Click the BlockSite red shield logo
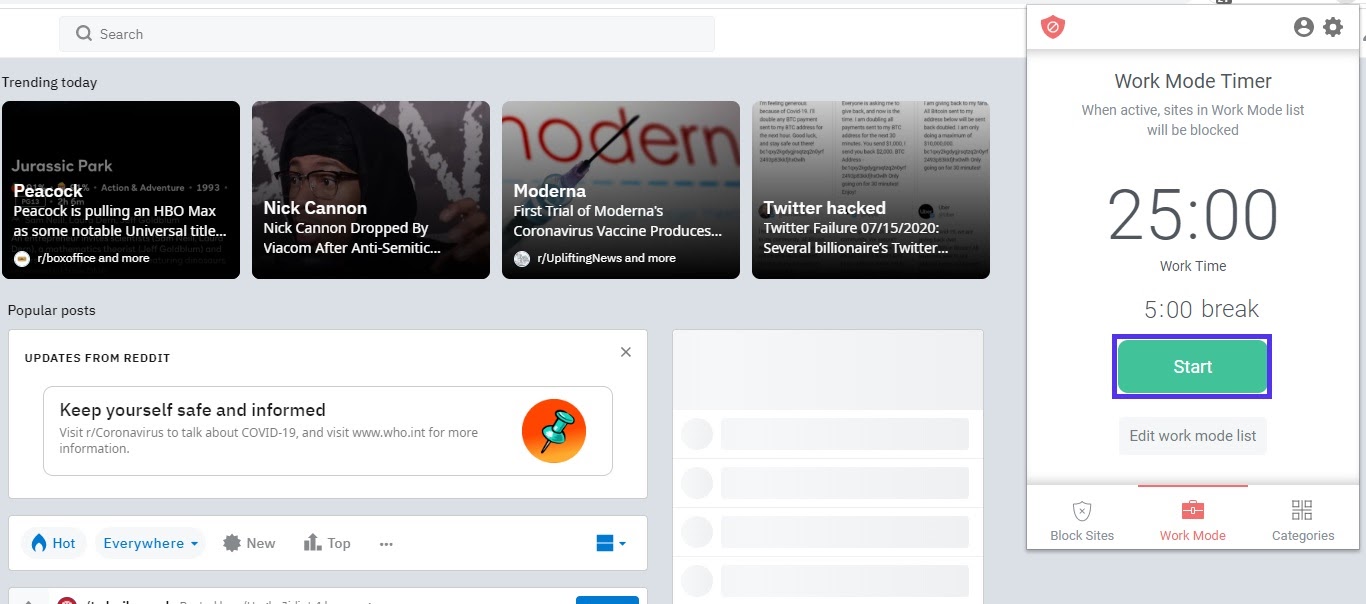 (1052, 27)
